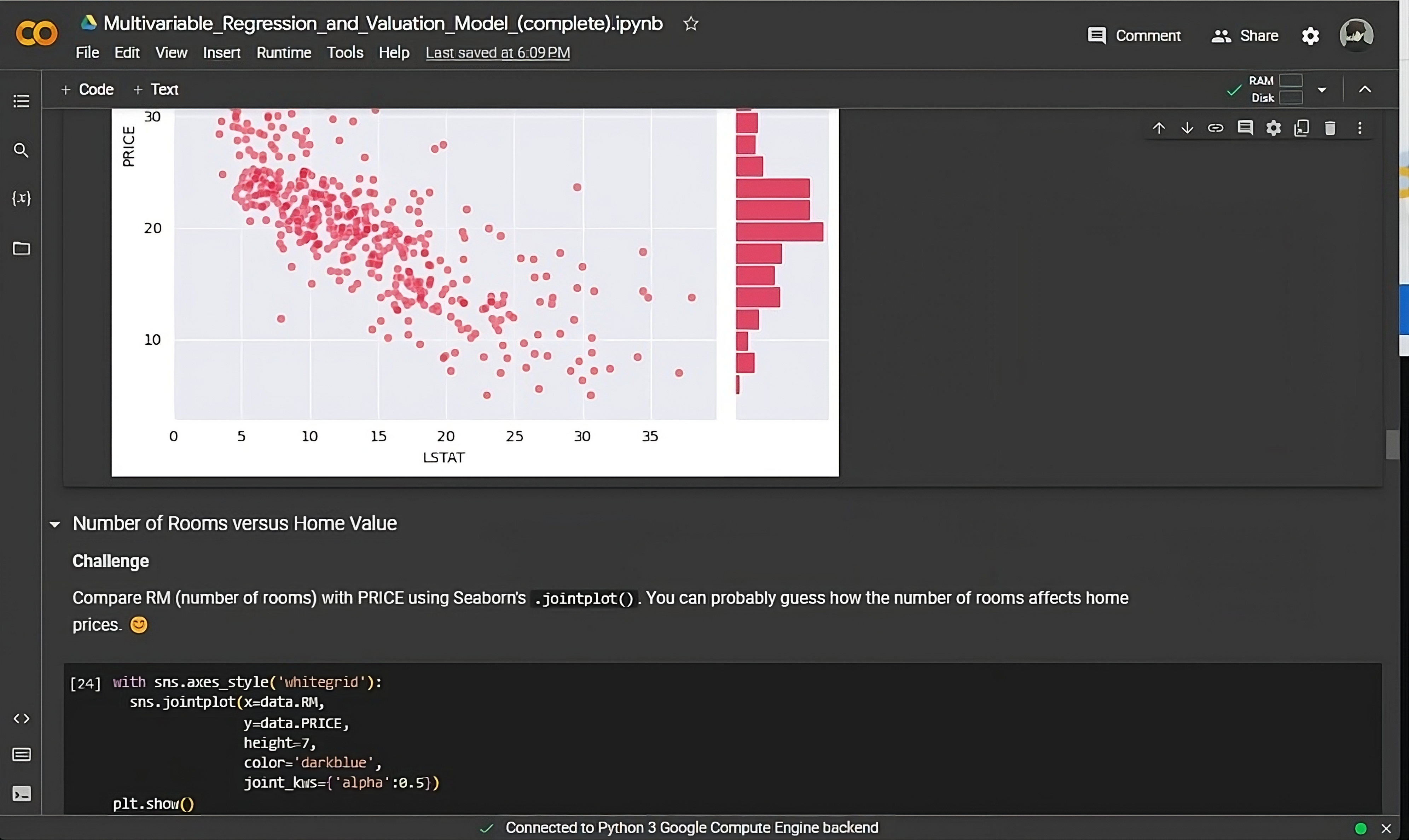Copy link to the cell
This screenshot has height=840, width=1409.
pyautogui.click(x=1216, y=128)
